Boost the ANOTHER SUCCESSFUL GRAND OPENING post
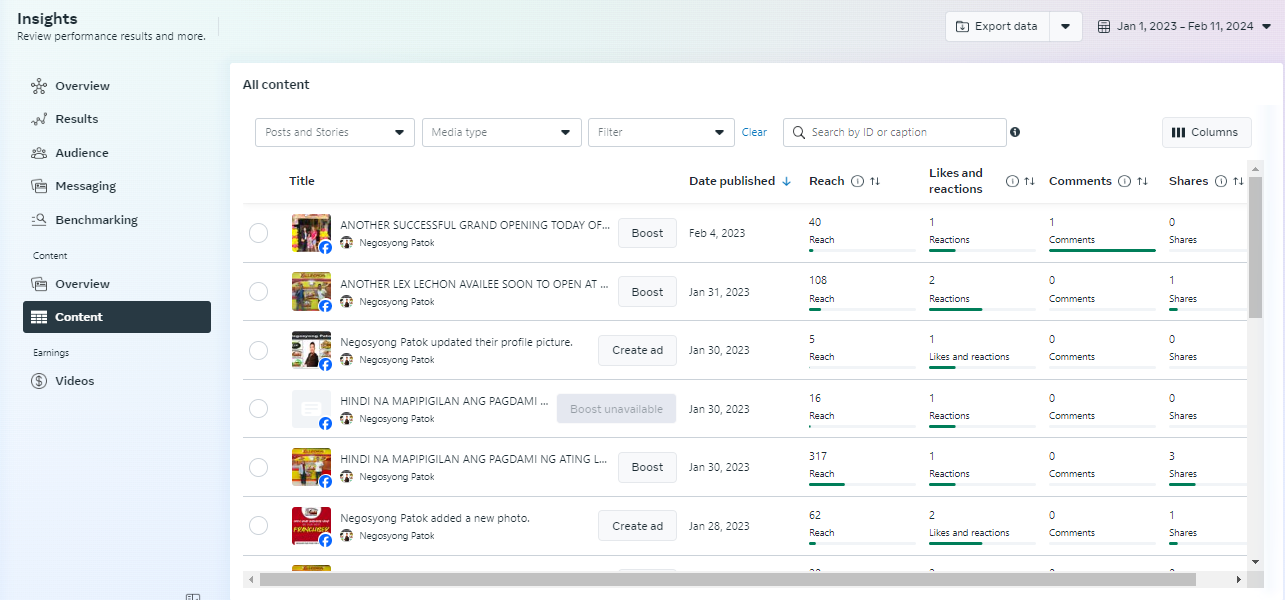The height and width of the screenshot is (600, 1285). 647,233
